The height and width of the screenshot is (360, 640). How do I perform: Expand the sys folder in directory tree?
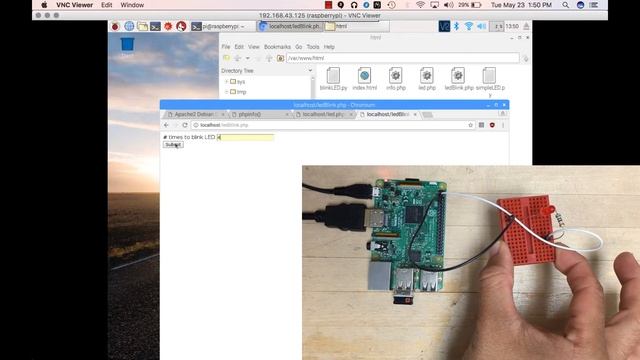tap(227, 82)
